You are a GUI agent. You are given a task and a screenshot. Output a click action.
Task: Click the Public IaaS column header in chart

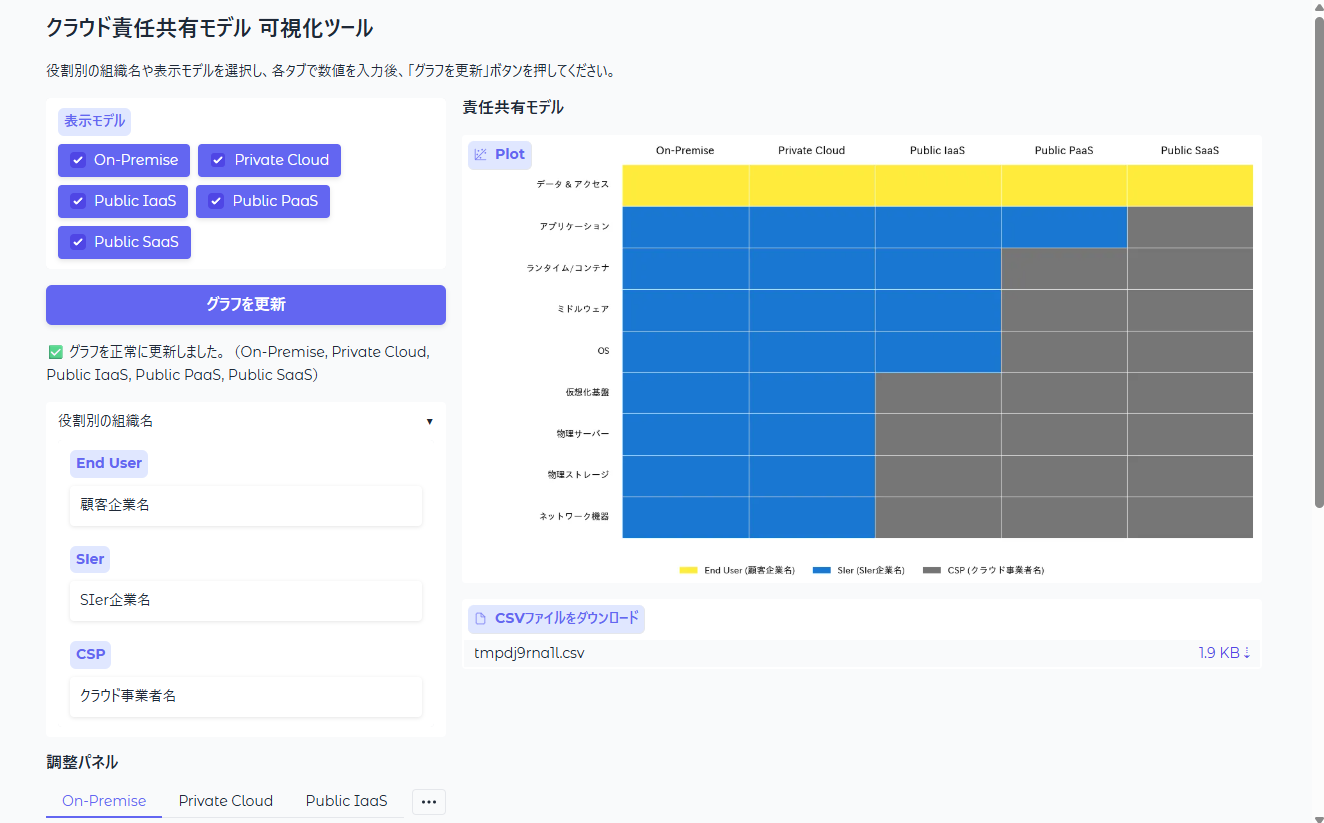click(937, 151)
